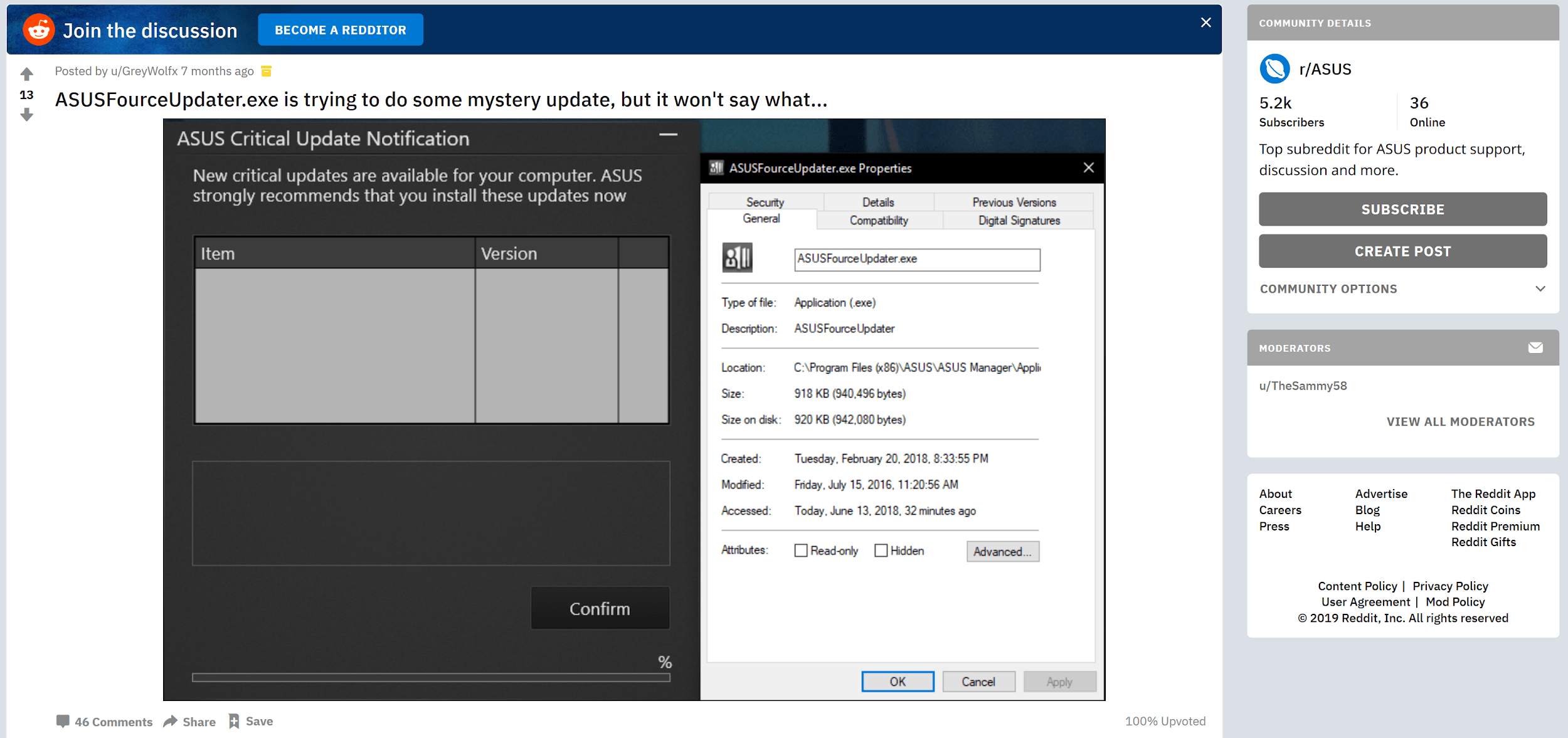Open Previous Versions tab in Properties
This screenshot has height=738, width=1568.
click(x=1012, y=202)
